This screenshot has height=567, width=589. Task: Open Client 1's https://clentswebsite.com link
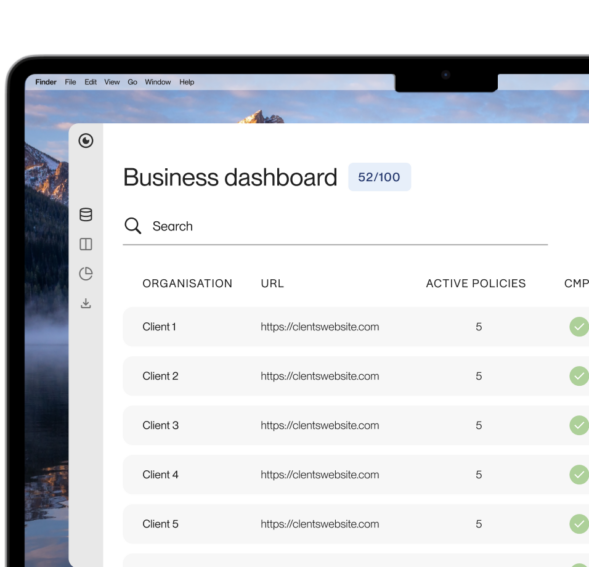pos(320,327)
